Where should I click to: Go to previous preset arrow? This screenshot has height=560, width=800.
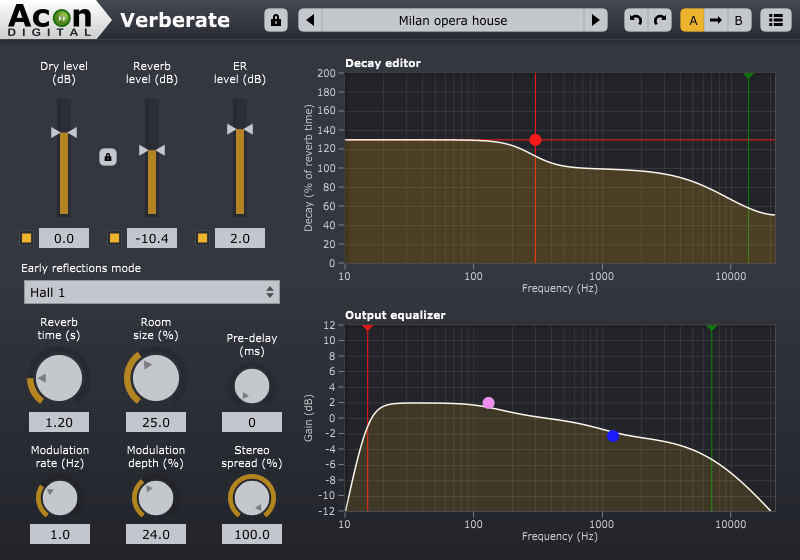coord(310,20)
